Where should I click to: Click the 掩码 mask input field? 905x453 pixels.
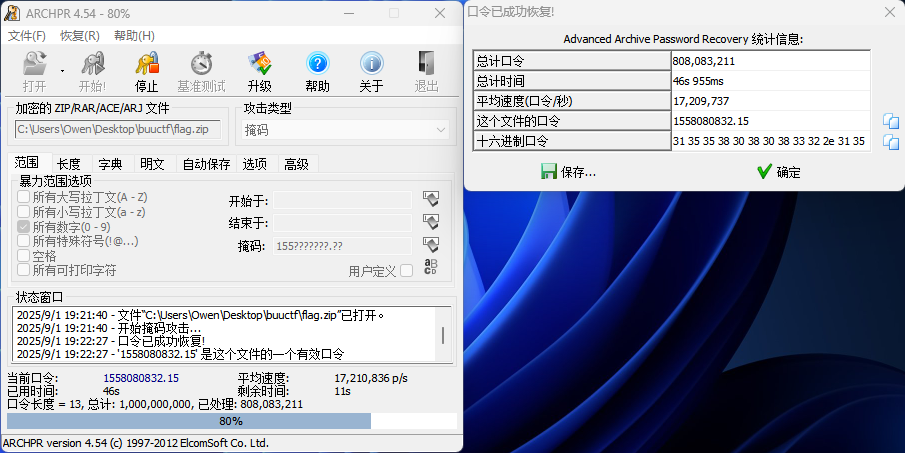pos(342,246)
